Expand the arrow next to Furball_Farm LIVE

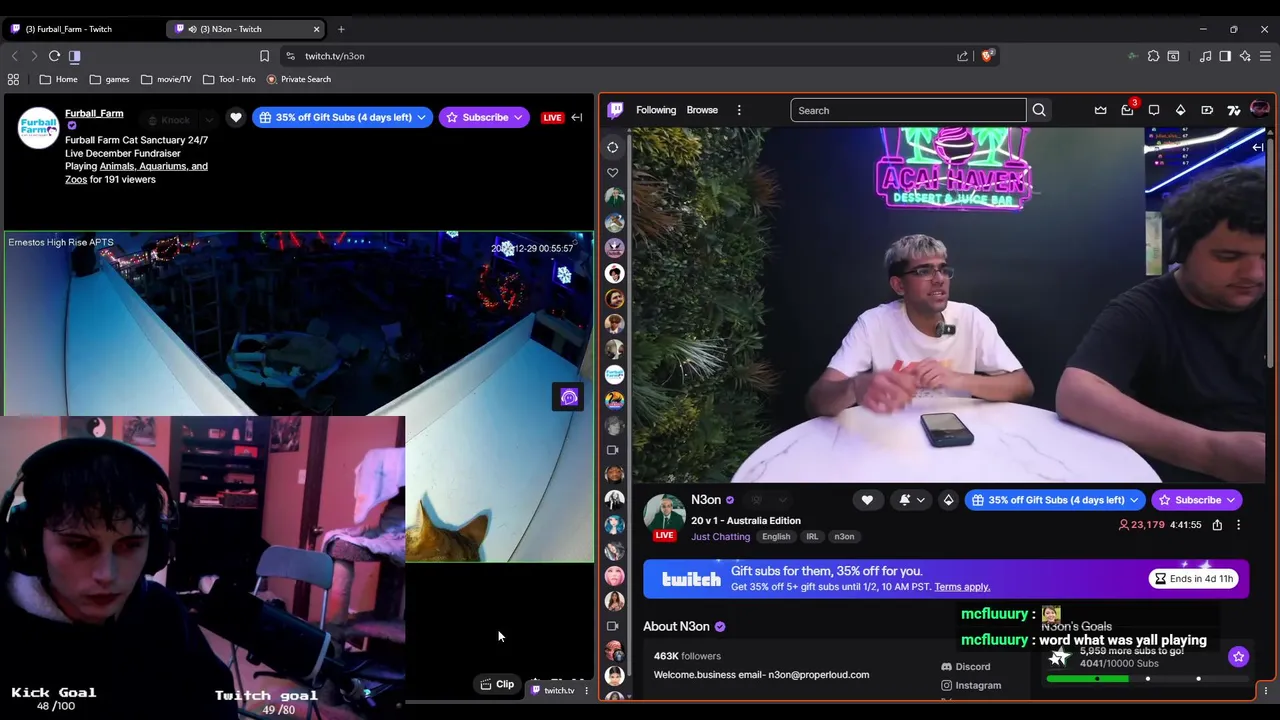click(x=577, y=117)
